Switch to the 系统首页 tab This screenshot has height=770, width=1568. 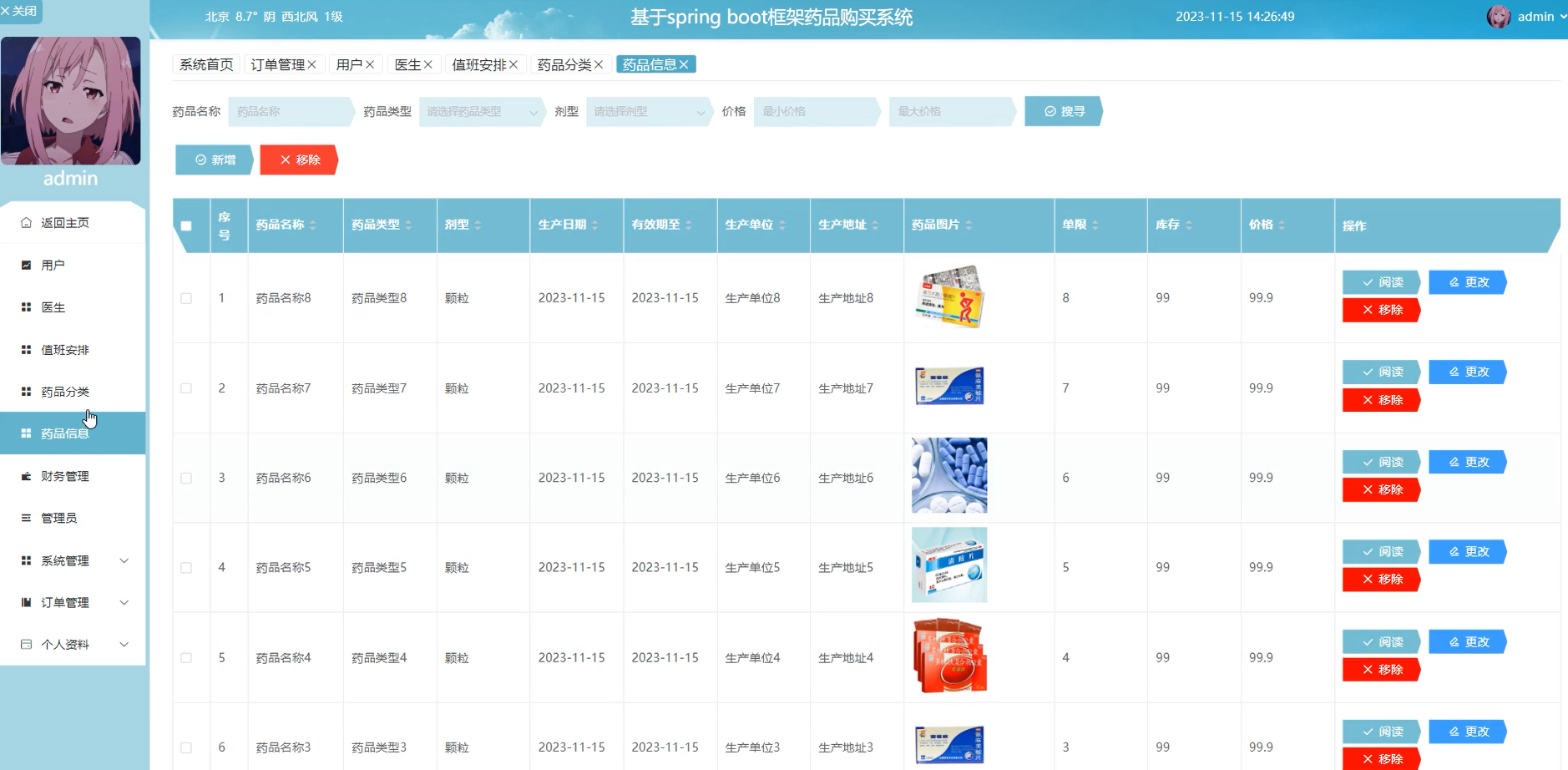(x=206, y=65)
